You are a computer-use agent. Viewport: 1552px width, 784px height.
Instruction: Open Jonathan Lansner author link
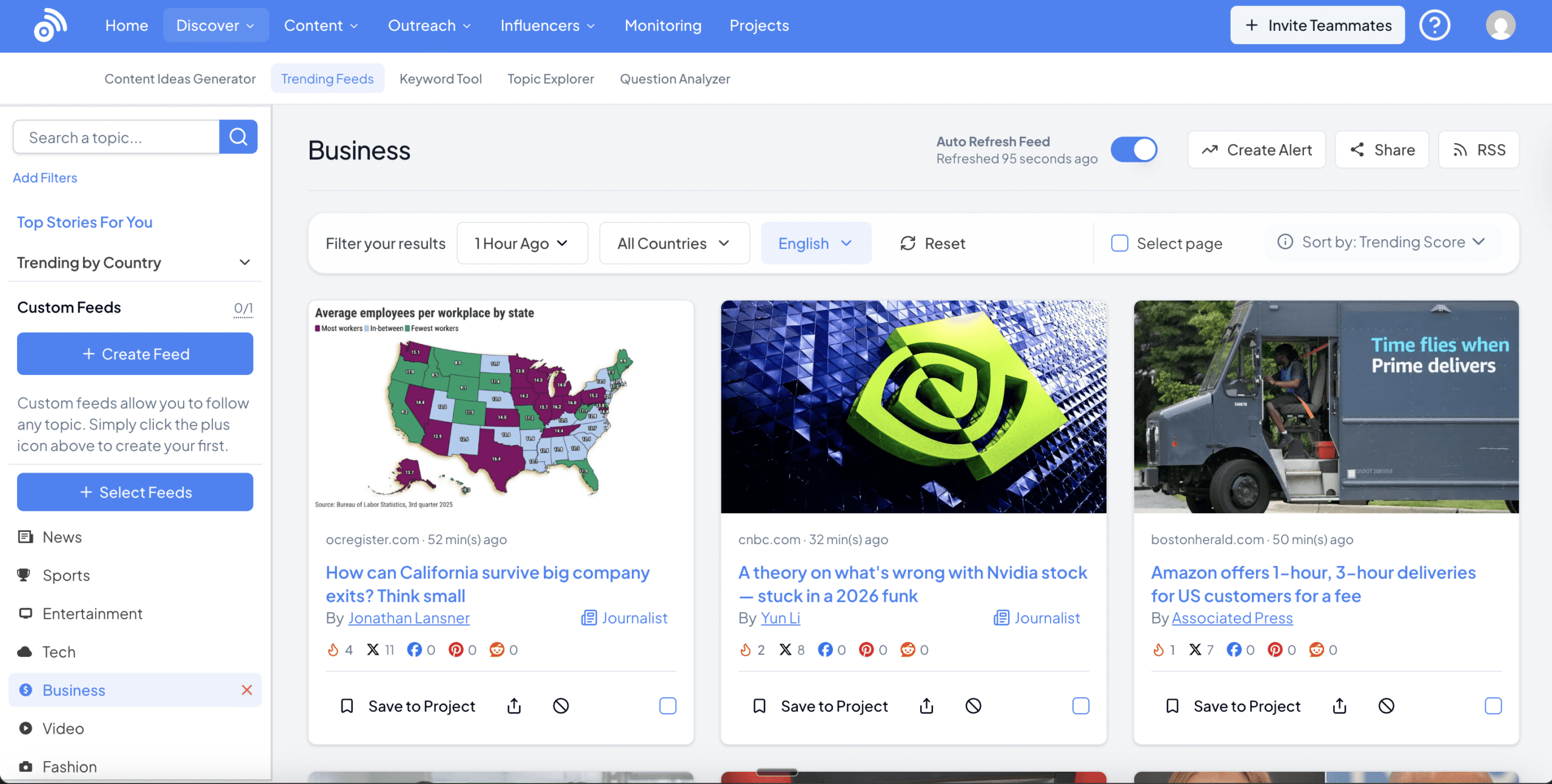point(409,618)
